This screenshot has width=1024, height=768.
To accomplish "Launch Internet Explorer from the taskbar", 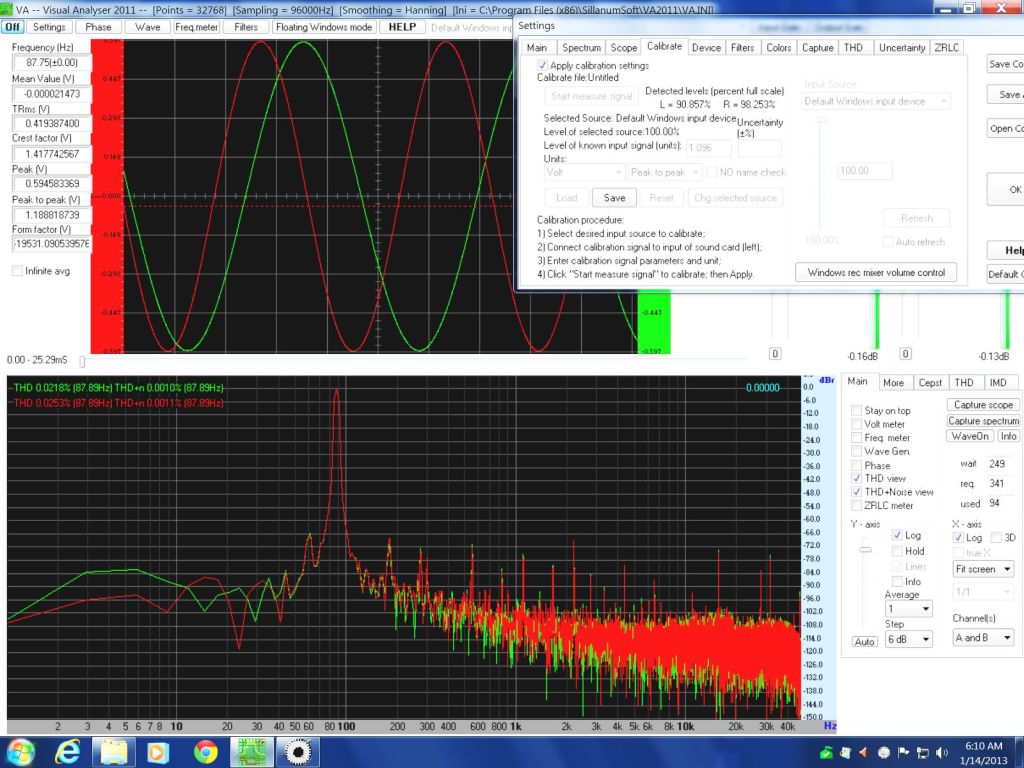I will click(67, 752).
